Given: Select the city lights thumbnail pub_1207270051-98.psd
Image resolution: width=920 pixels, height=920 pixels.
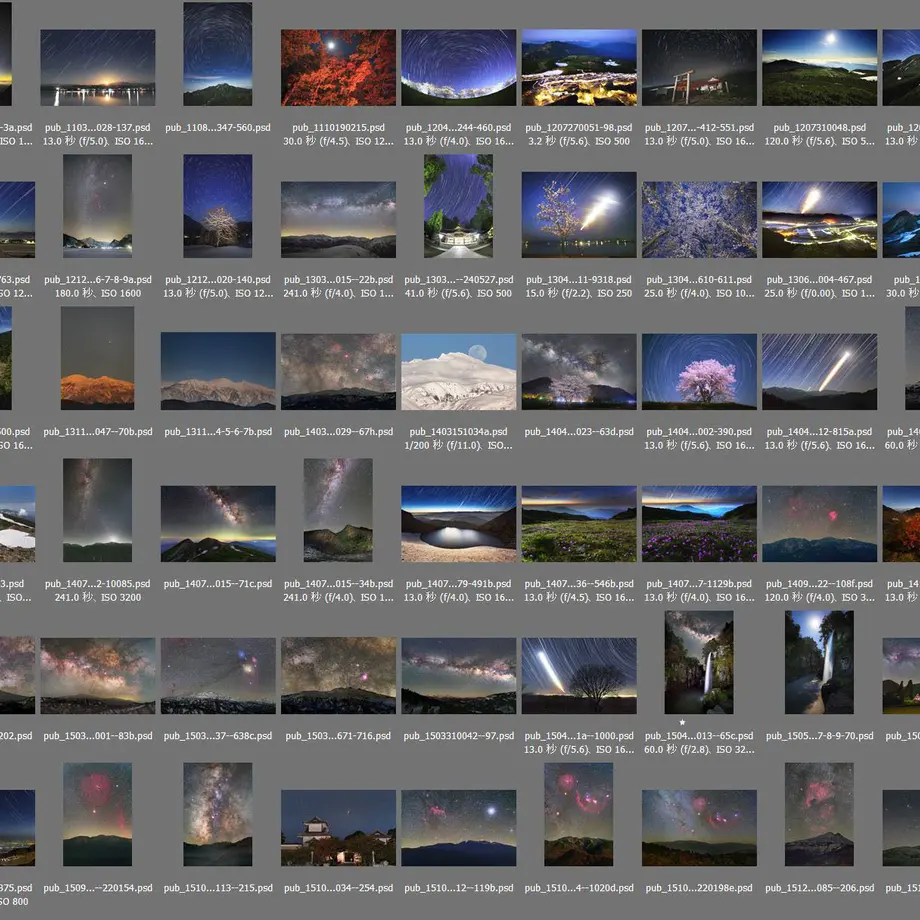Looking at the screenshot, I should coord(579,67).
